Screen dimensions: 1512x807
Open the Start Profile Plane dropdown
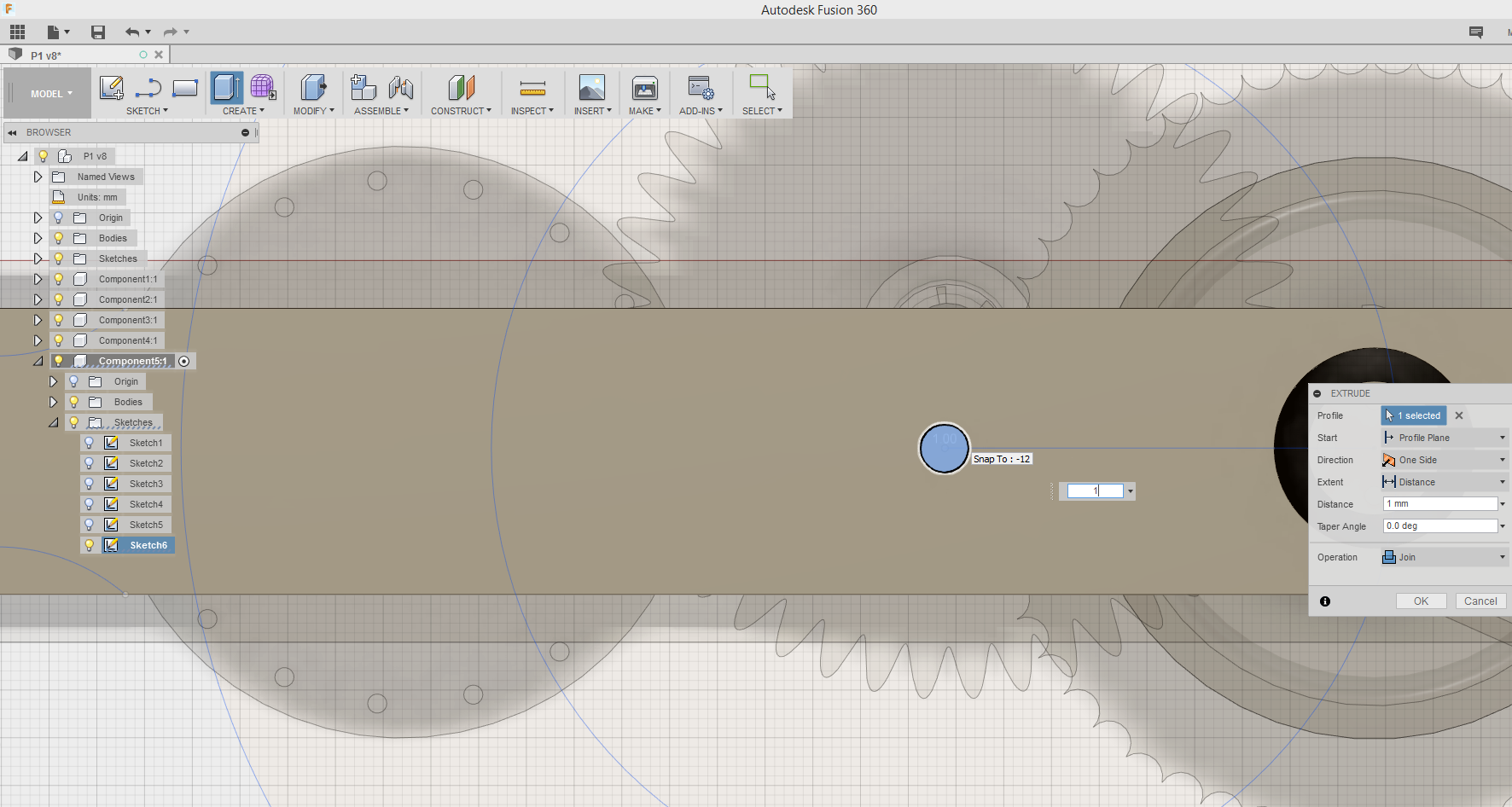coord(1445,438)
